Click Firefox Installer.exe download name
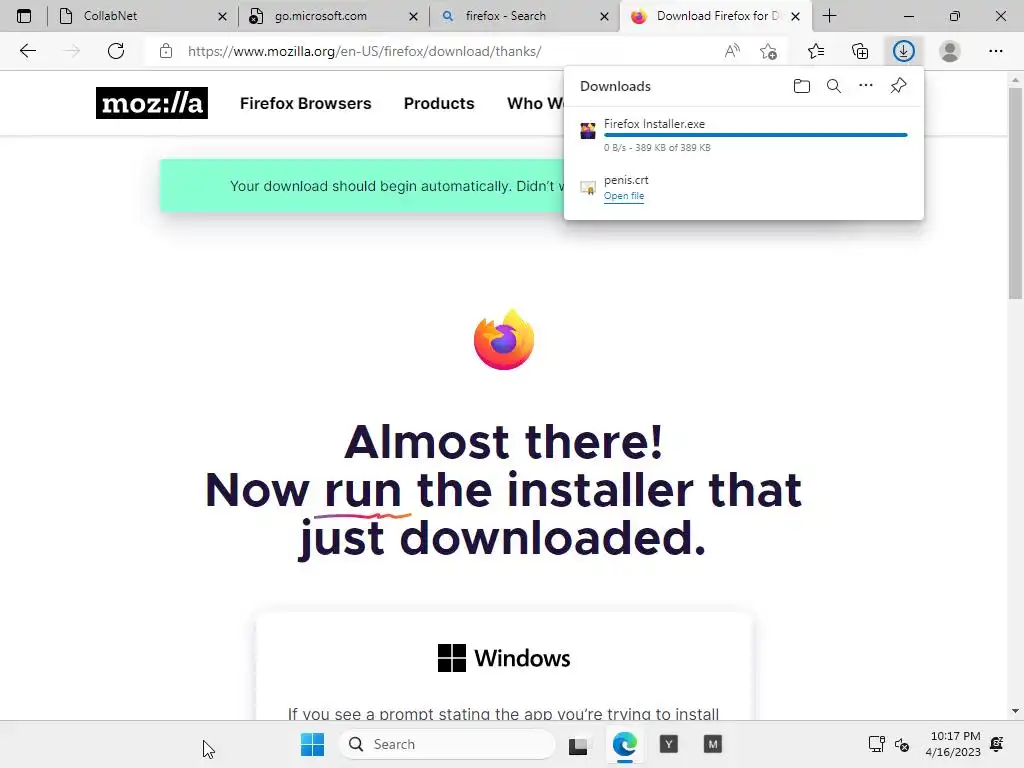This screenshot has height=768, width=1024. coord(654,123)
